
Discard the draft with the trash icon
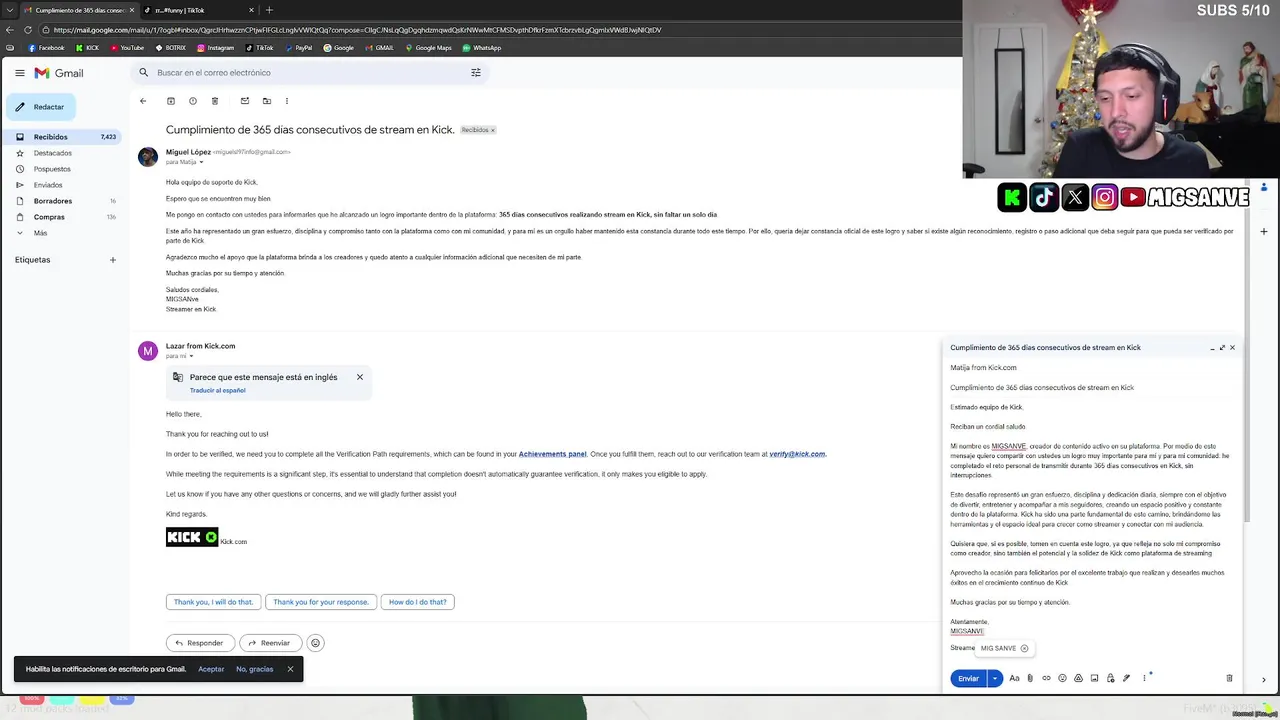point(1229,678)
